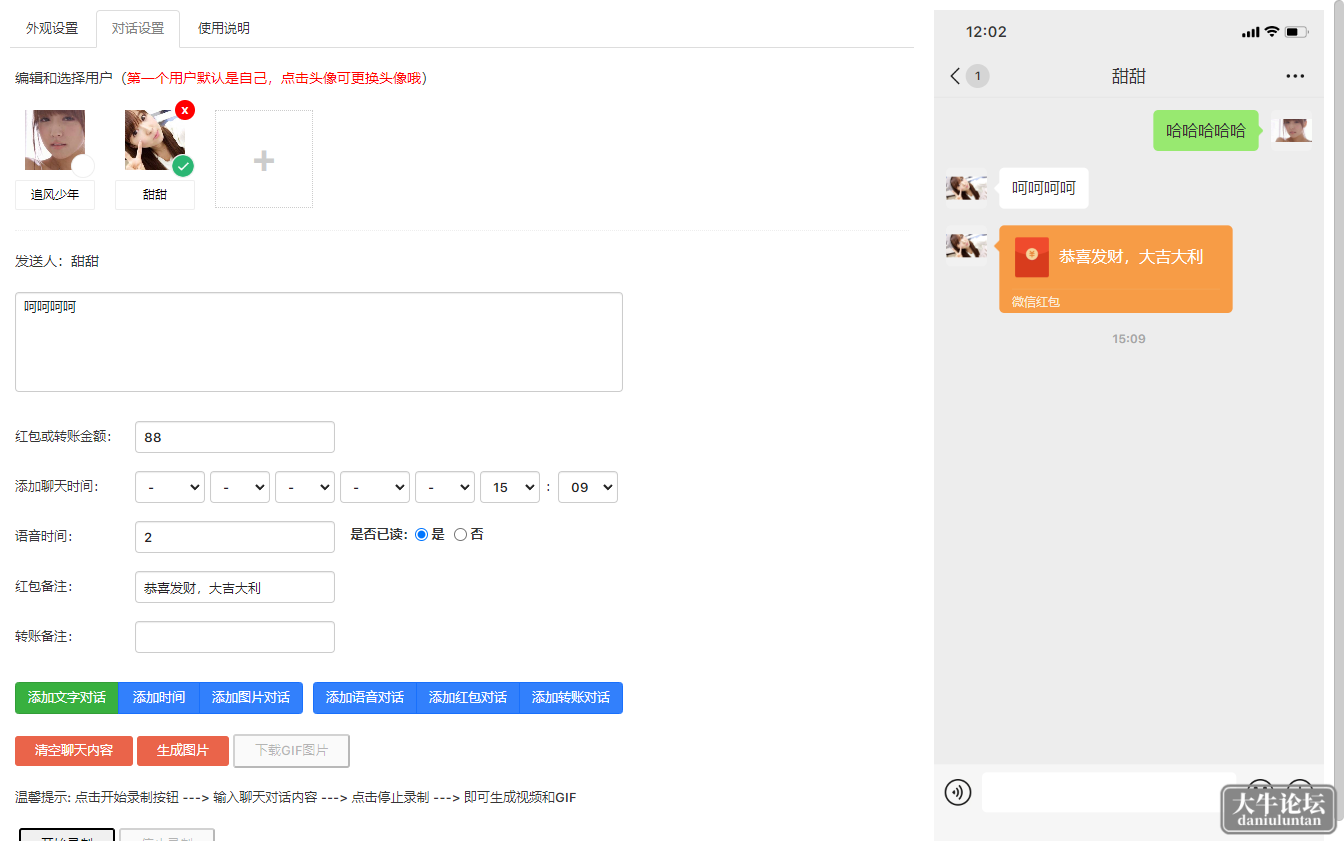Viewport: 1344px width, 841px height.
Task: Open the three-dot more menu in chat header
Action: (x=1295, y=76)
